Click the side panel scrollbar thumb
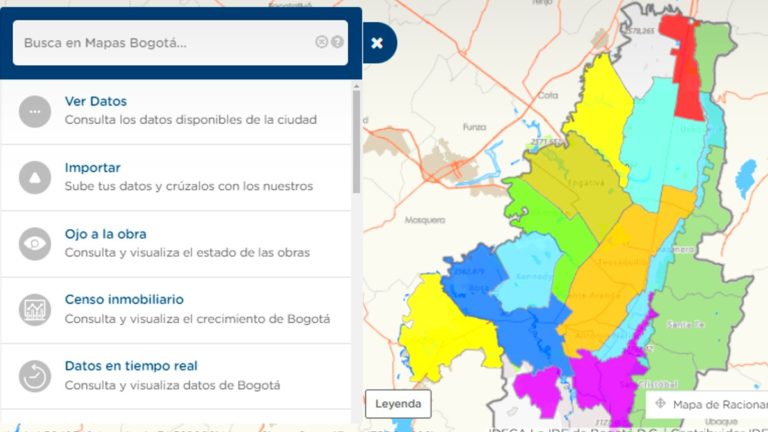The height and width of the screenshot is (432, 768). pyautogui.click(x=356, y=140)
